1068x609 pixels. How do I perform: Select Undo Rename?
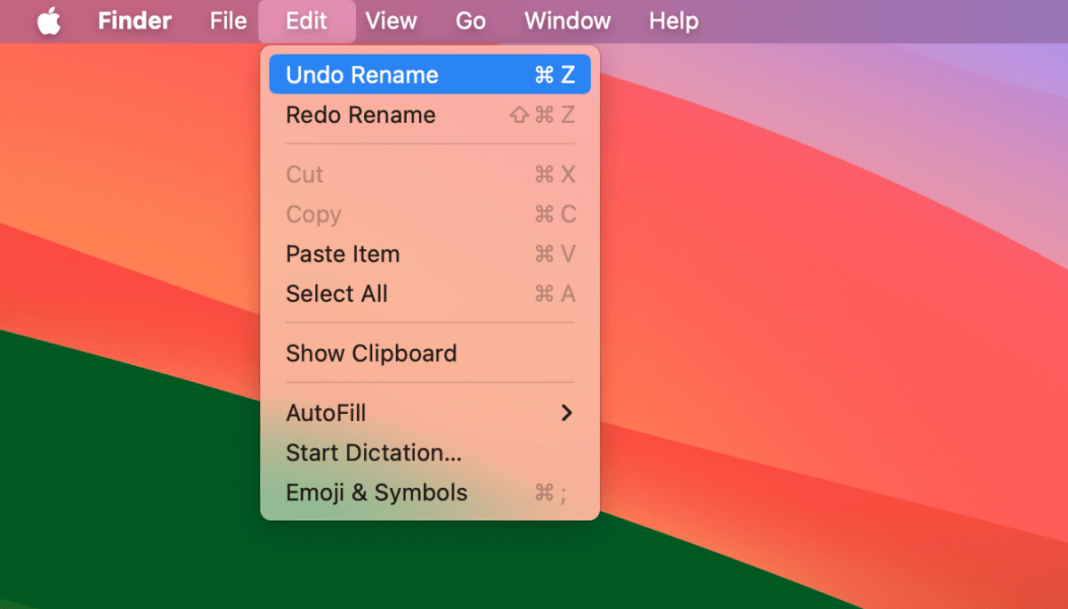coord(362,74)
